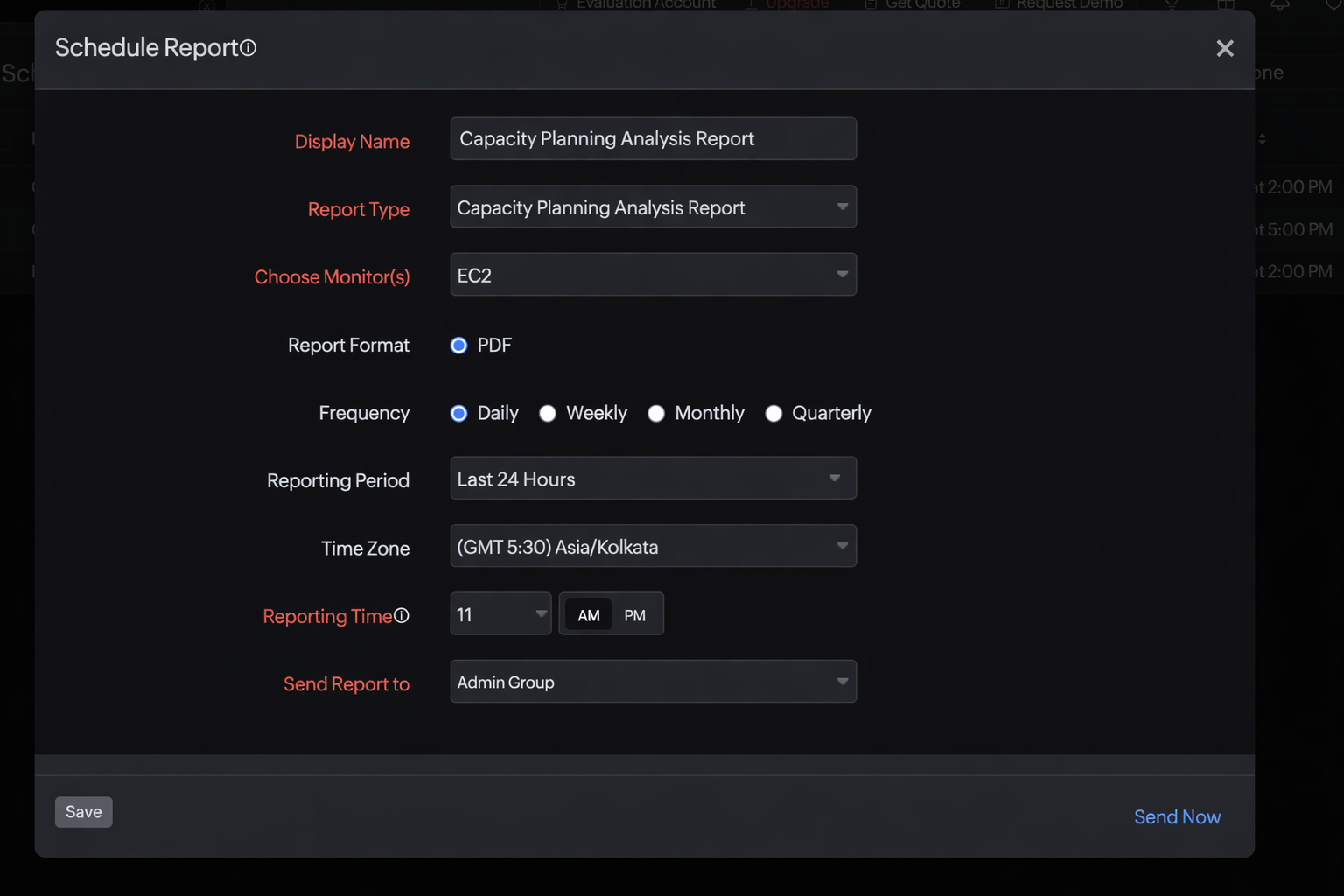Expand the Choose Monitor(s) selector

click(653, 274)
